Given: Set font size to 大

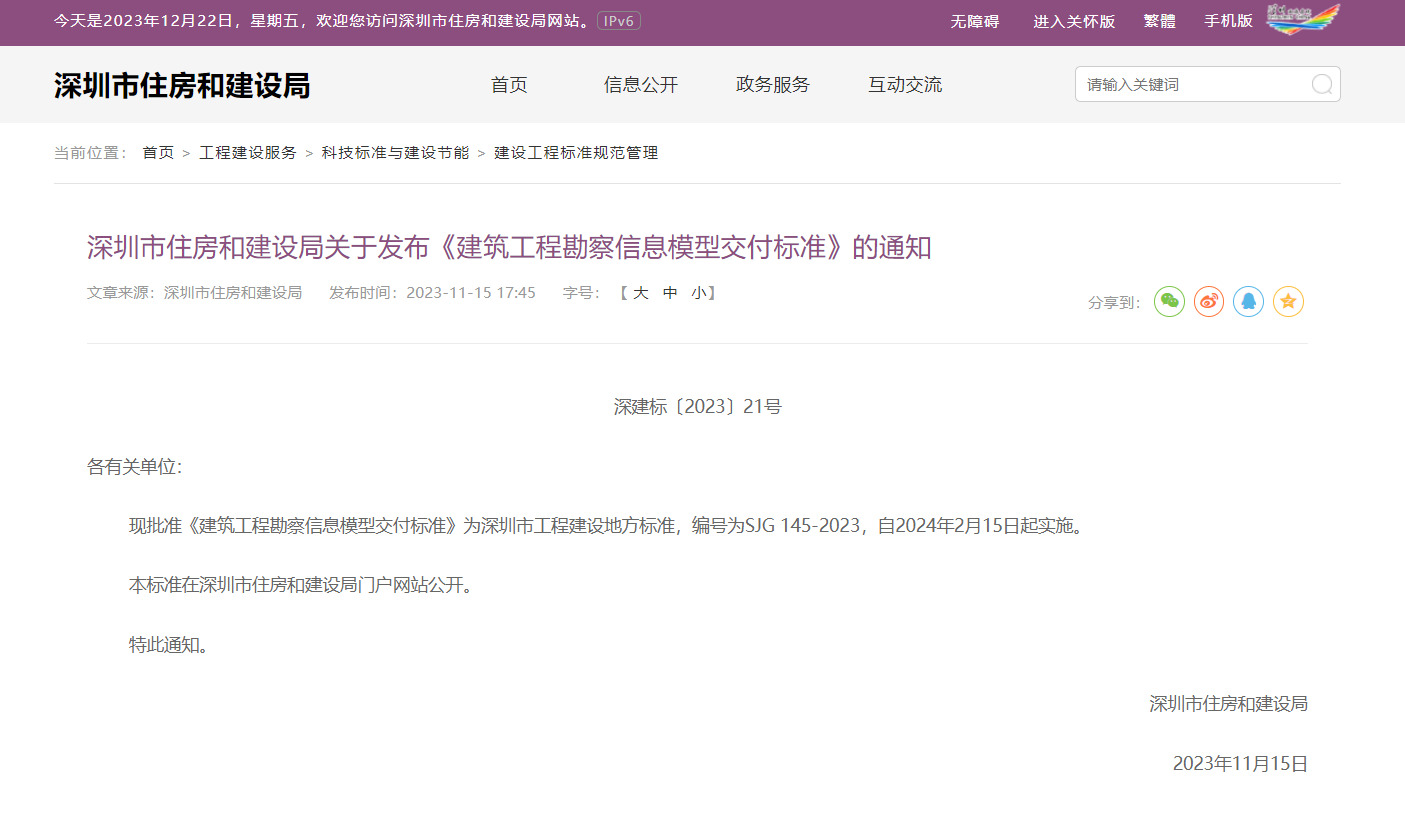Looking at the screenshot, I should pos(641,293).
